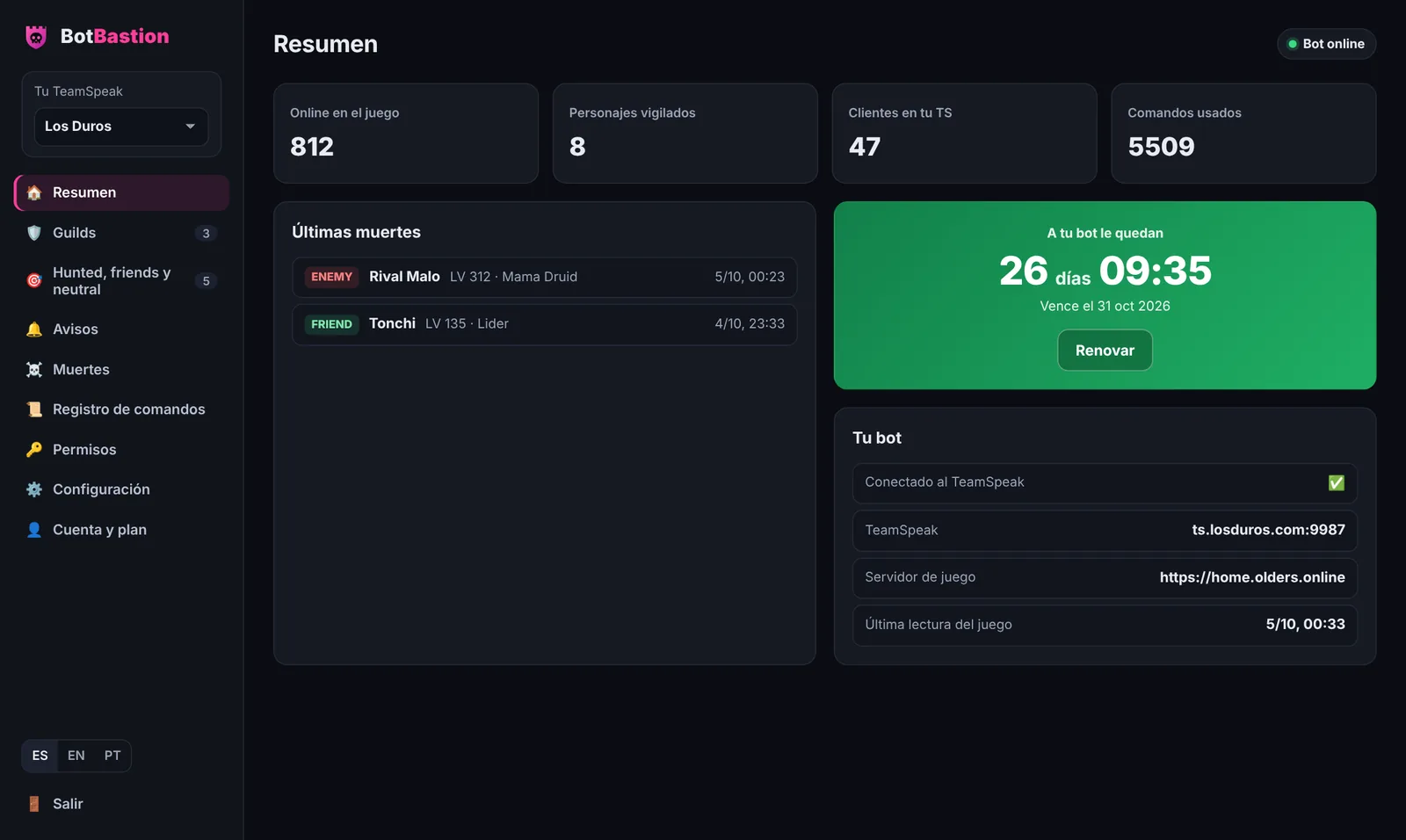Viewport: 1406px width, 840px height.
Task: Switch language to ES
Action: tap(40, 756)
